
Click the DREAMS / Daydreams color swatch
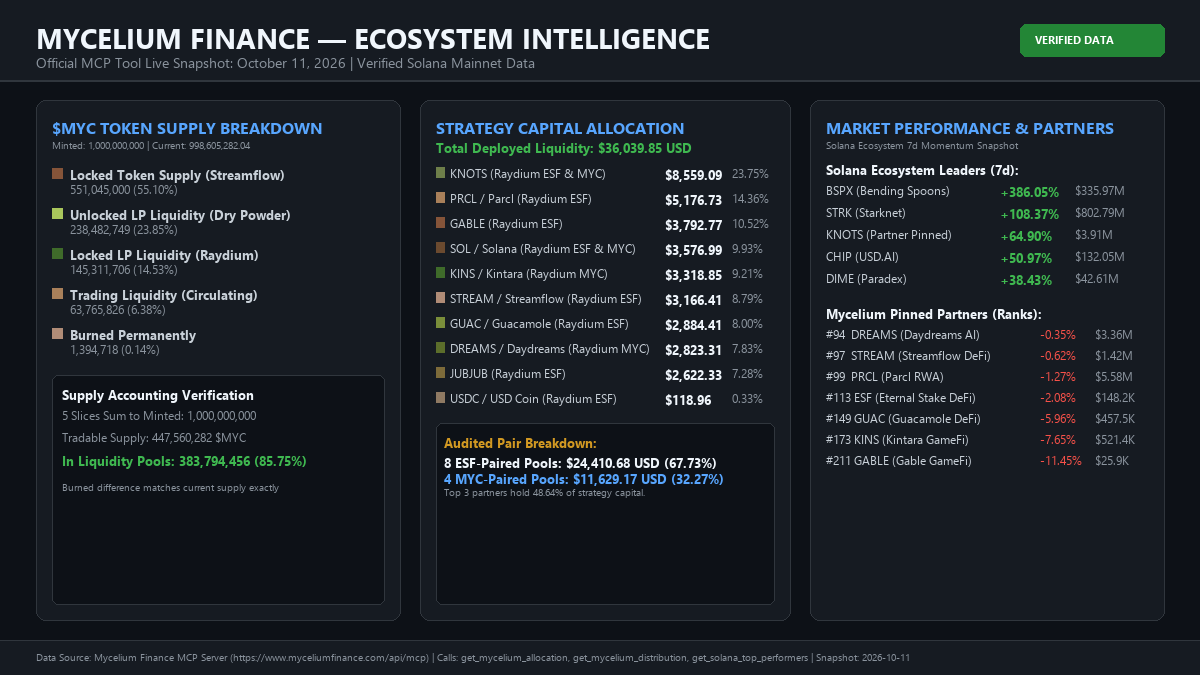point(441,348)
